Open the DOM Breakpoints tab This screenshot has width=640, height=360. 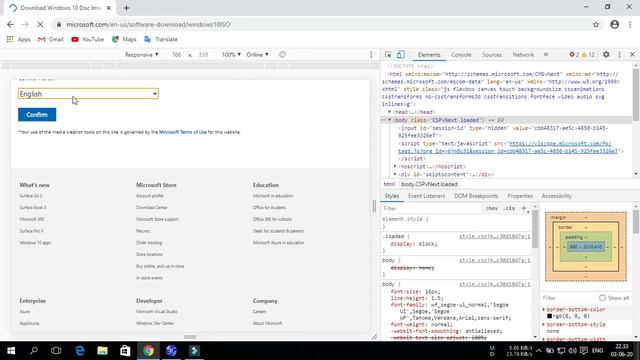476,196
